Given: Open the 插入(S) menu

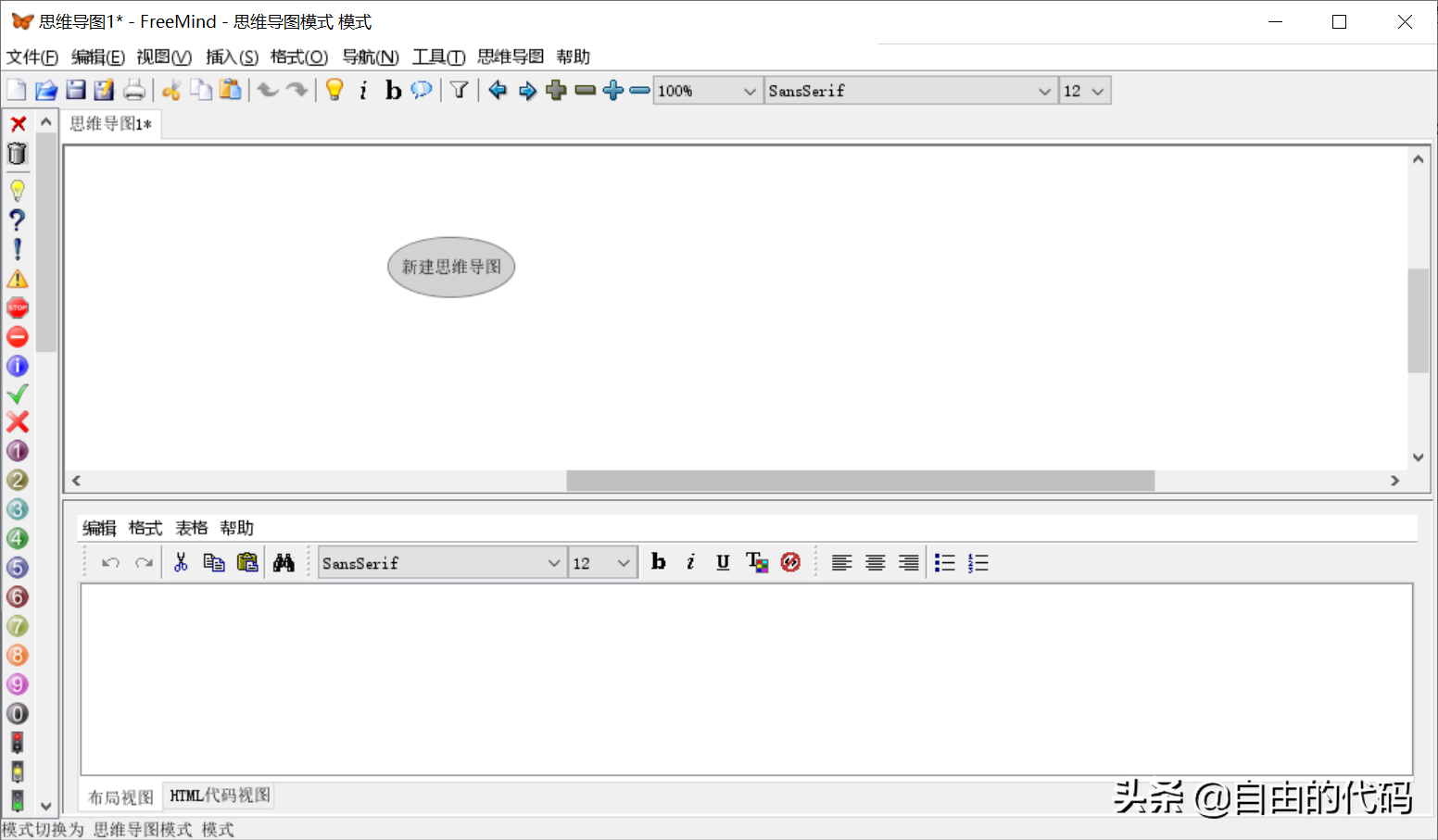Looking at the screenshot, I should pos(232,57).
